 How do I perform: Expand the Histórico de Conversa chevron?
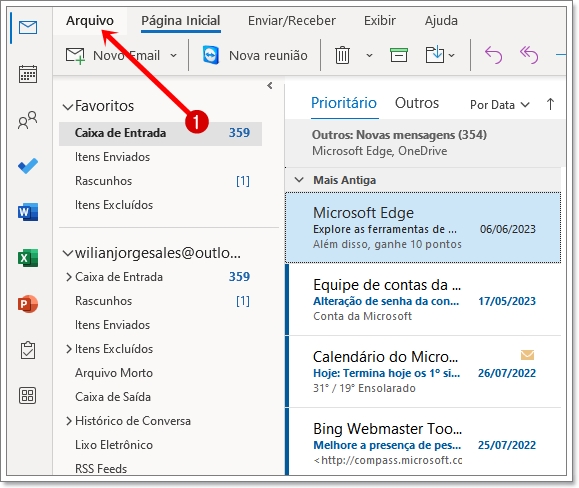[x=69, y=421]
